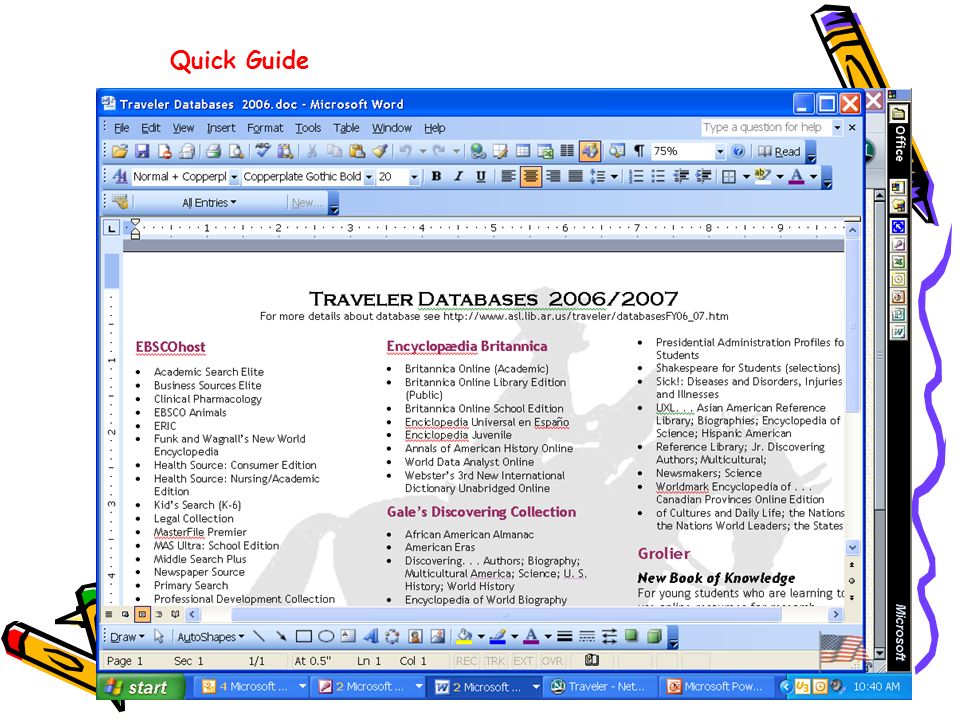Open the Draw menu dropdown

(x=127, y=637)
